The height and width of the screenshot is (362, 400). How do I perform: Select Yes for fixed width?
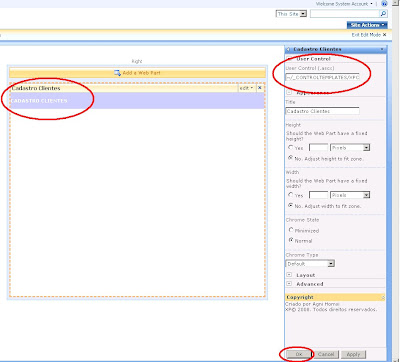click(x=291, y=195)
